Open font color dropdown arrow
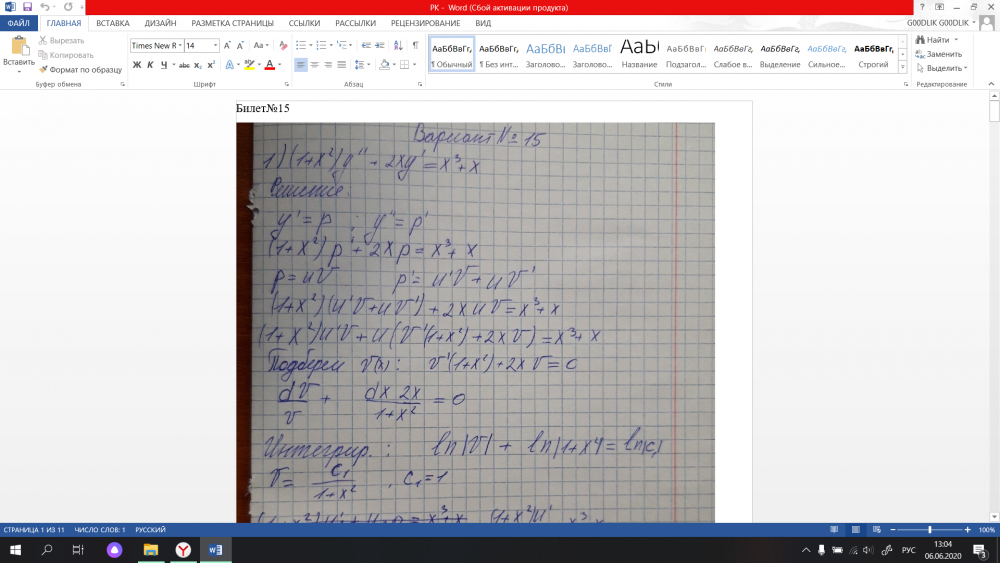 279,64
